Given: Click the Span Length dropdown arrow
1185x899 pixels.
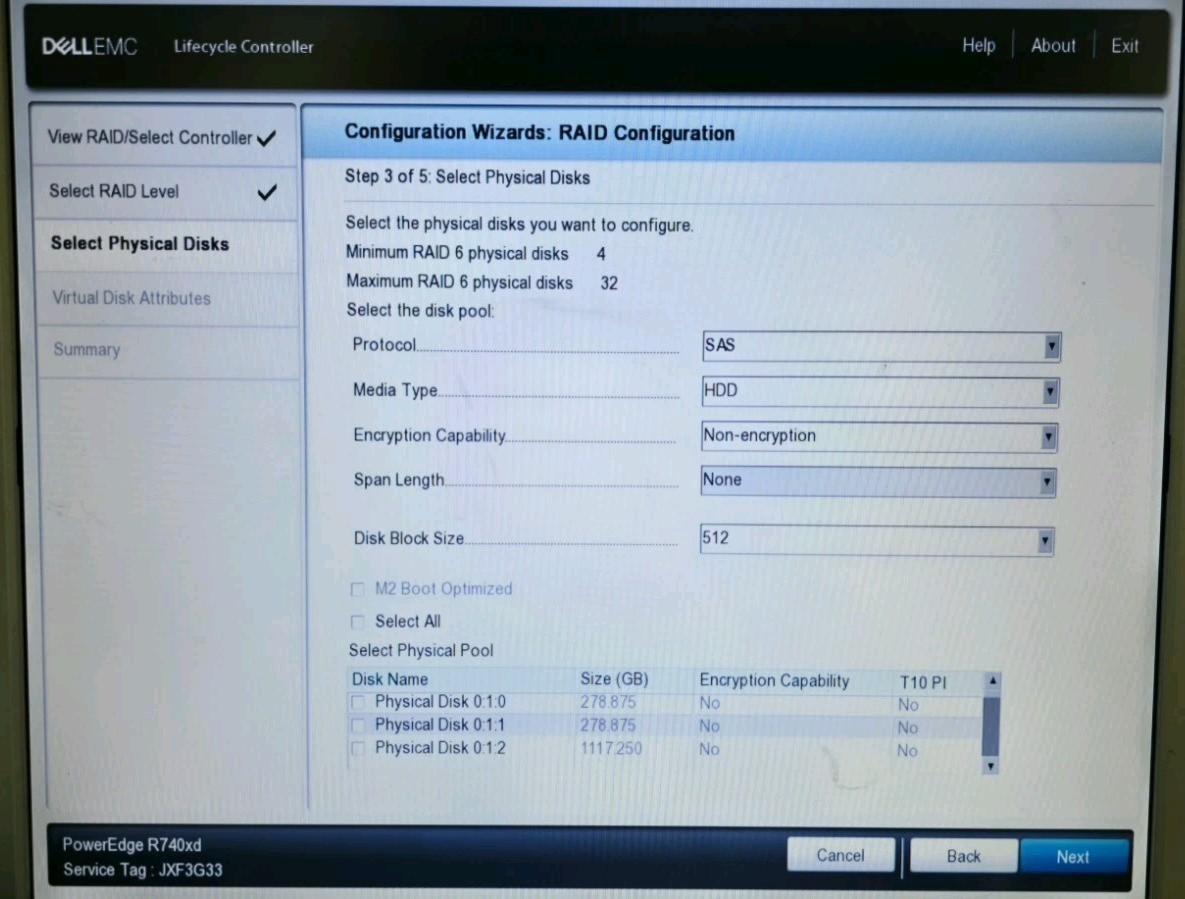Looking at the screenshot, I should (1046, 482).
